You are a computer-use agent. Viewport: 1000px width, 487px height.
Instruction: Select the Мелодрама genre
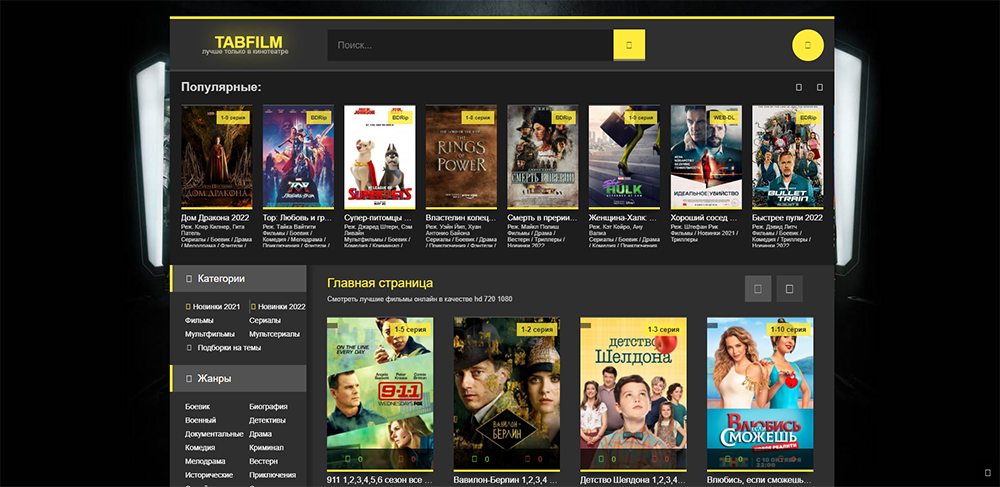pos(204,462)
